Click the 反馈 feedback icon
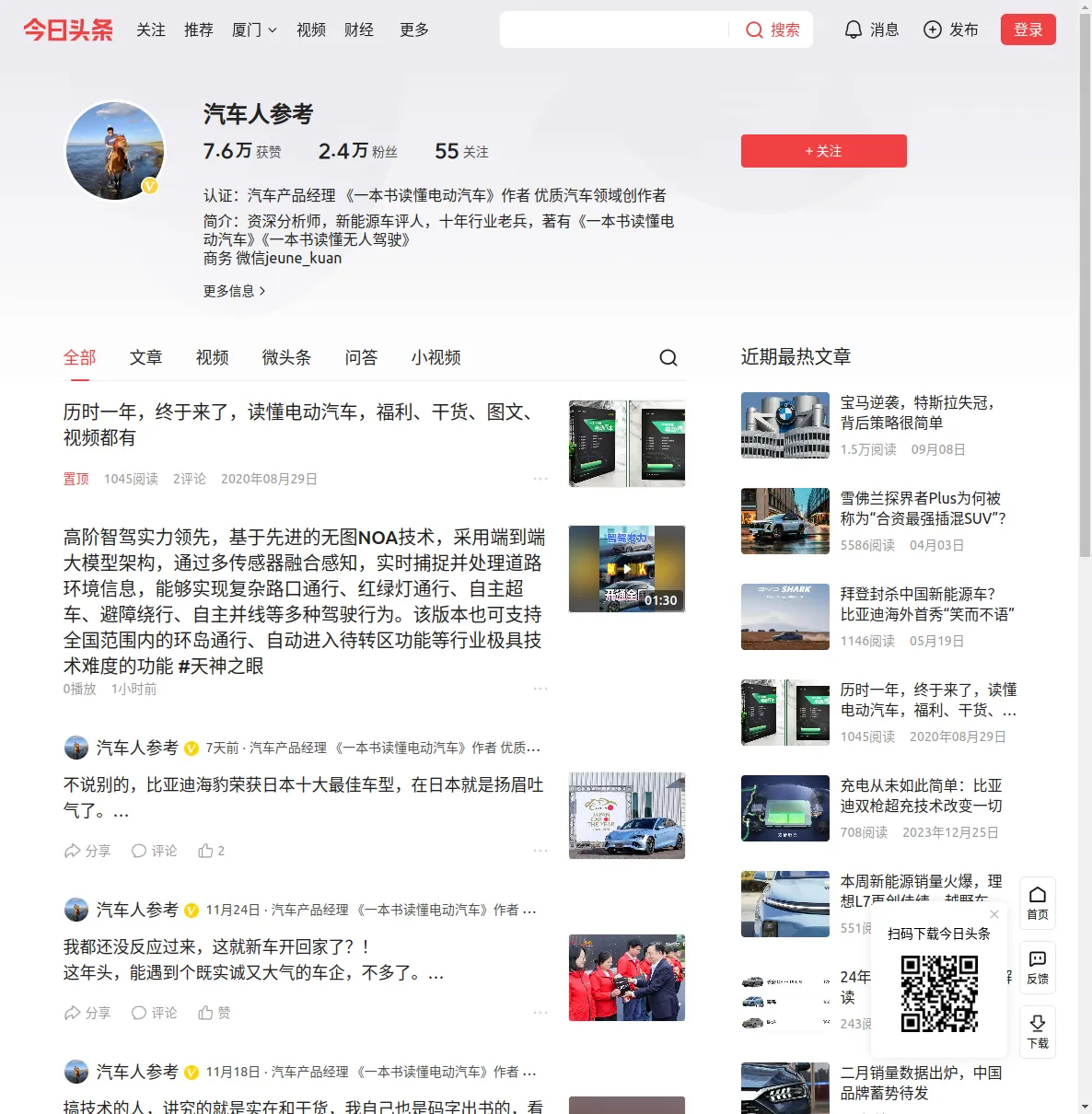 click(1038, 968)
